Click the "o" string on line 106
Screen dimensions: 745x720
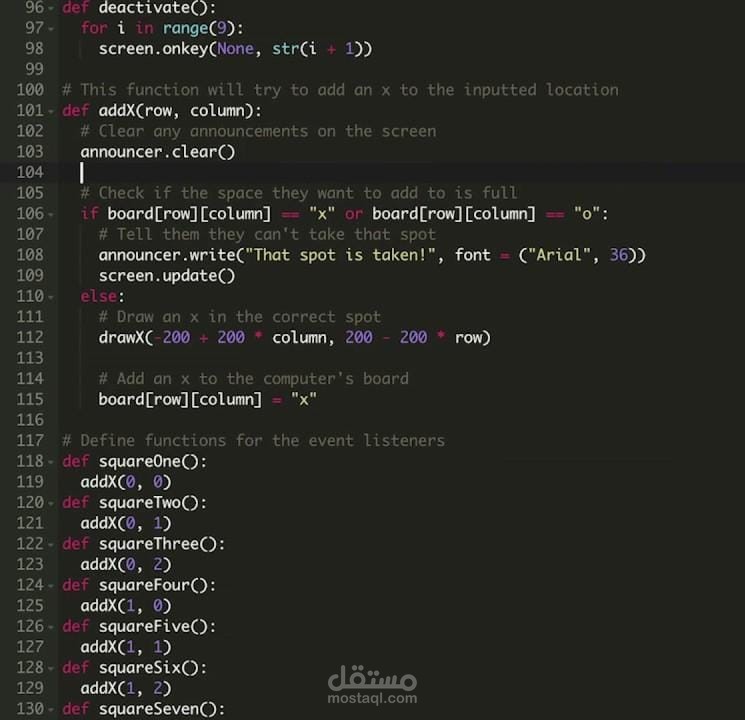[x=587, y=214]
